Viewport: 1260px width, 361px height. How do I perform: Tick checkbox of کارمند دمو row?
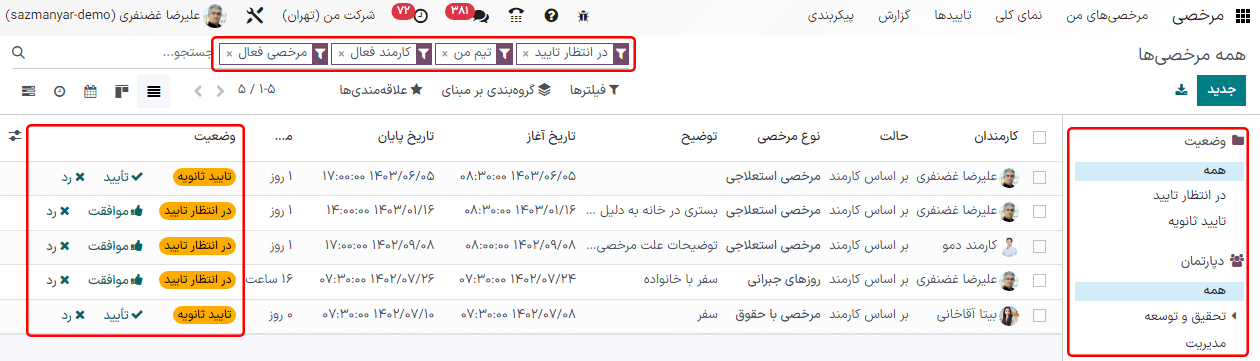1040,245
